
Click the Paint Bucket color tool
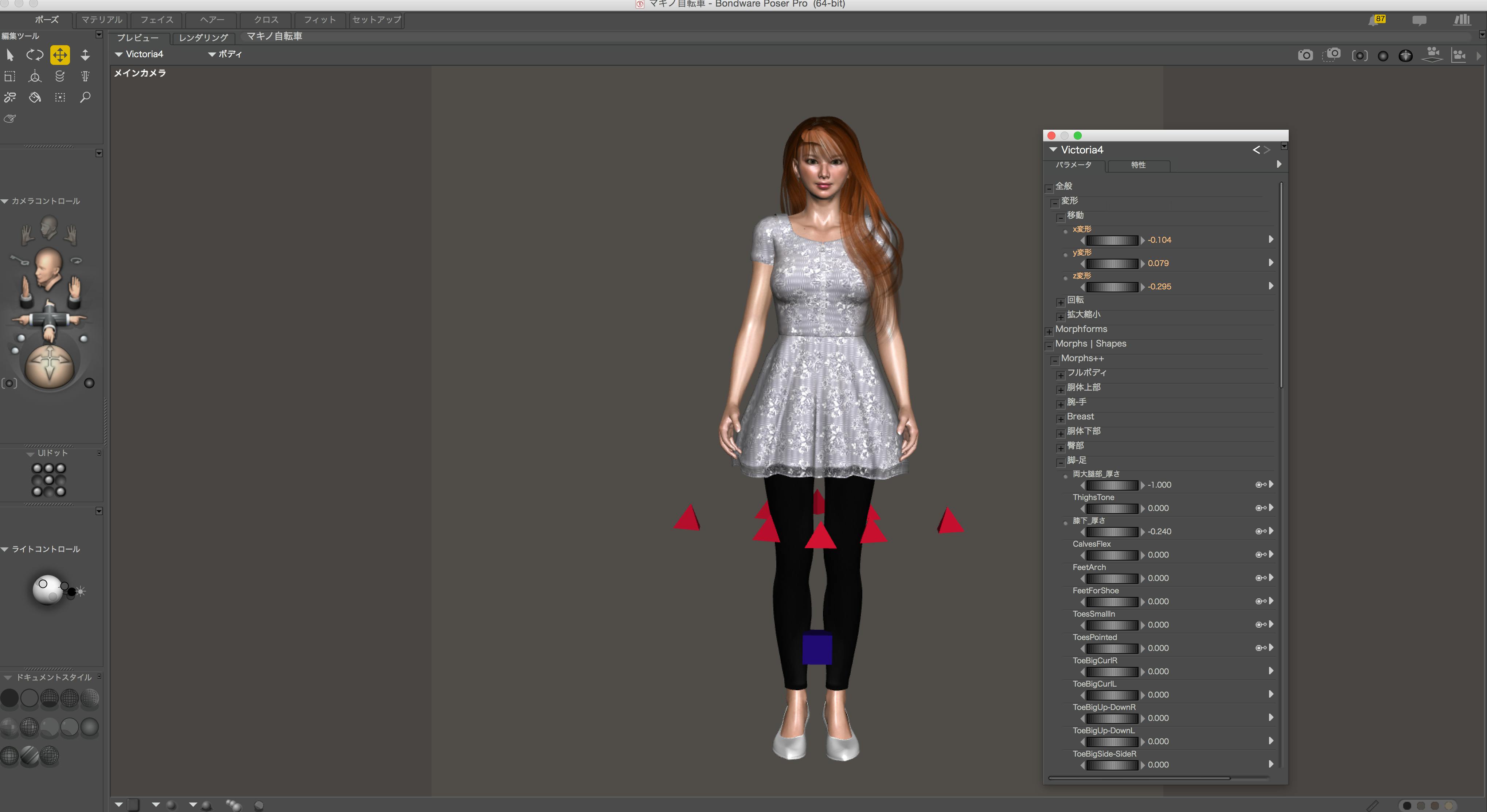click(35, 98)
